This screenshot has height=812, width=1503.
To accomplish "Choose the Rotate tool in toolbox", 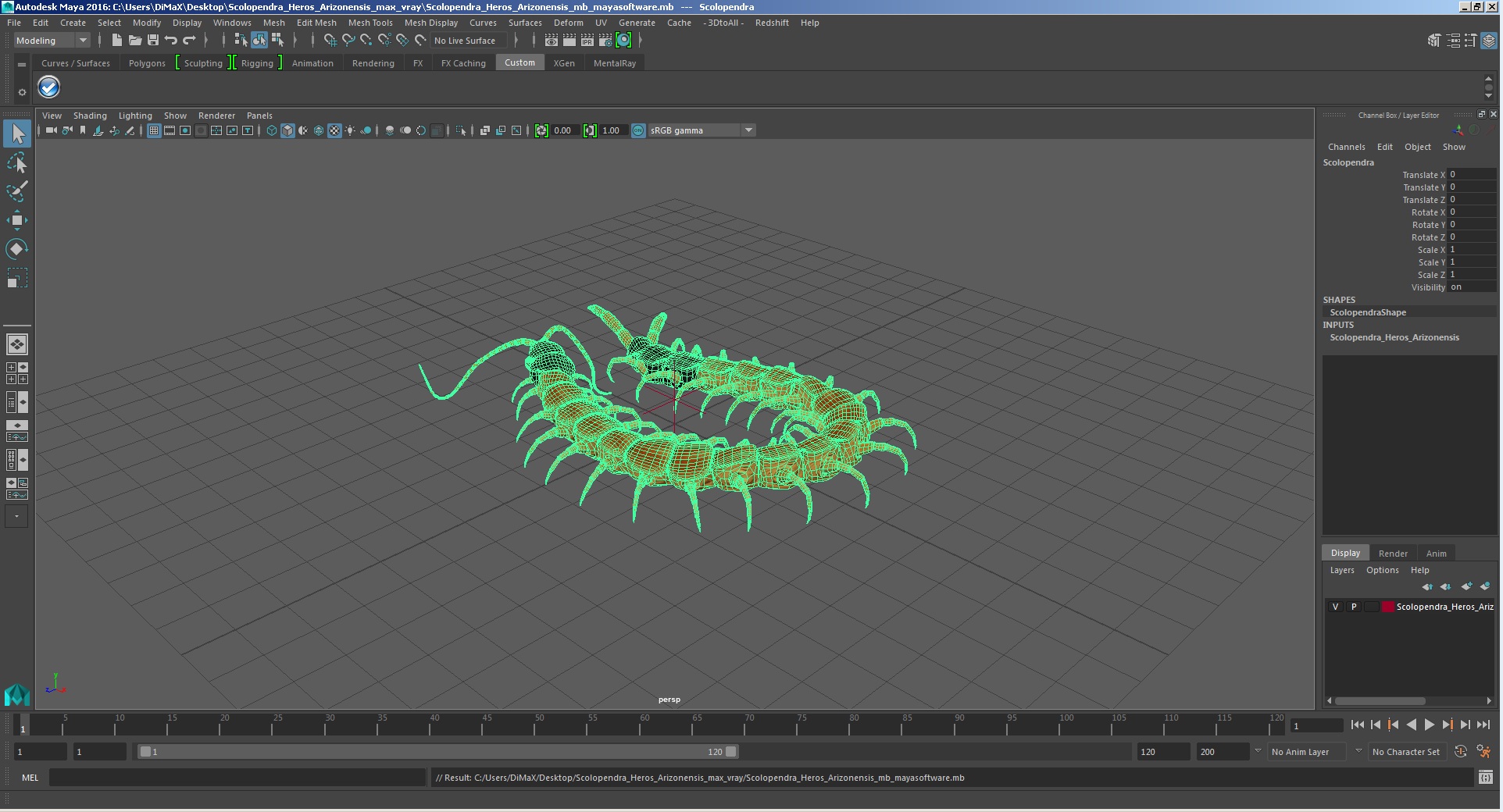I will [x=17, y=249].
